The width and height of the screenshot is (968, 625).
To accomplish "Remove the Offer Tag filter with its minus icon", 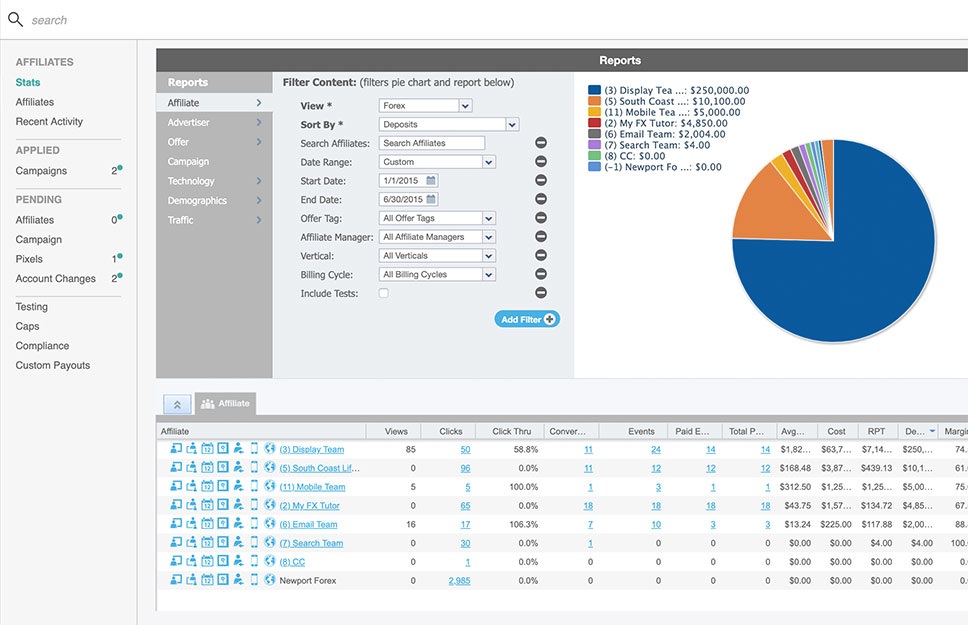I will point(541,218).
